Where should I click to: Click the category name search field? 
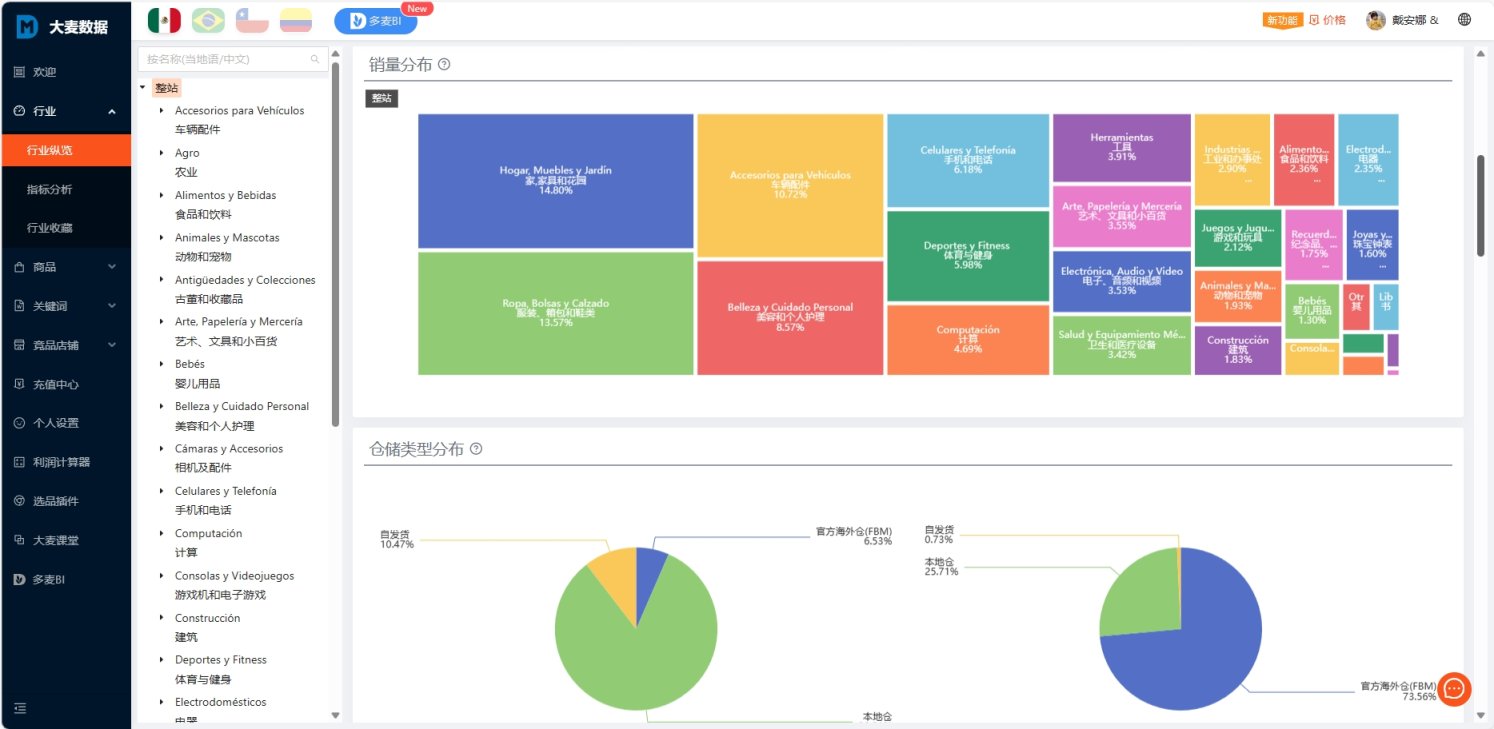point(226,59)
